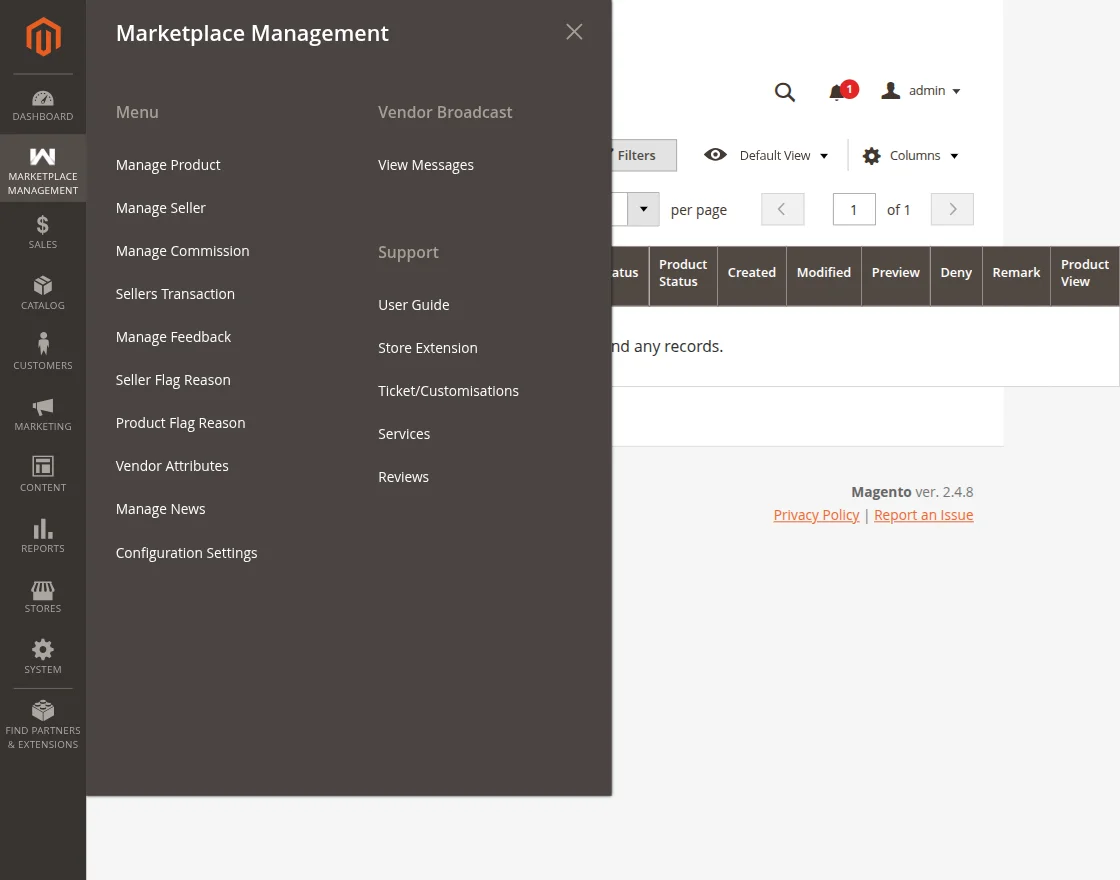Select the Reports sidebar icon

click(43, 535)
